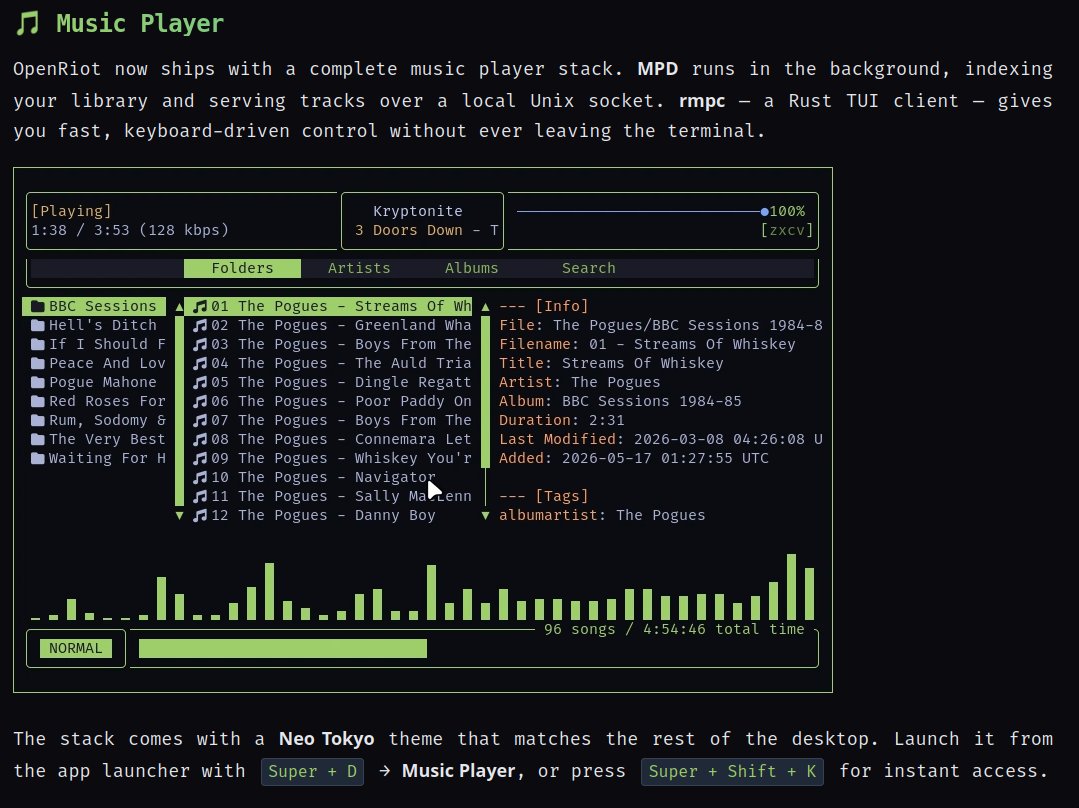1079x808 pixels.
Task: Click the [zxcv] playback flags indicator
Action: [x=787, y=230]
